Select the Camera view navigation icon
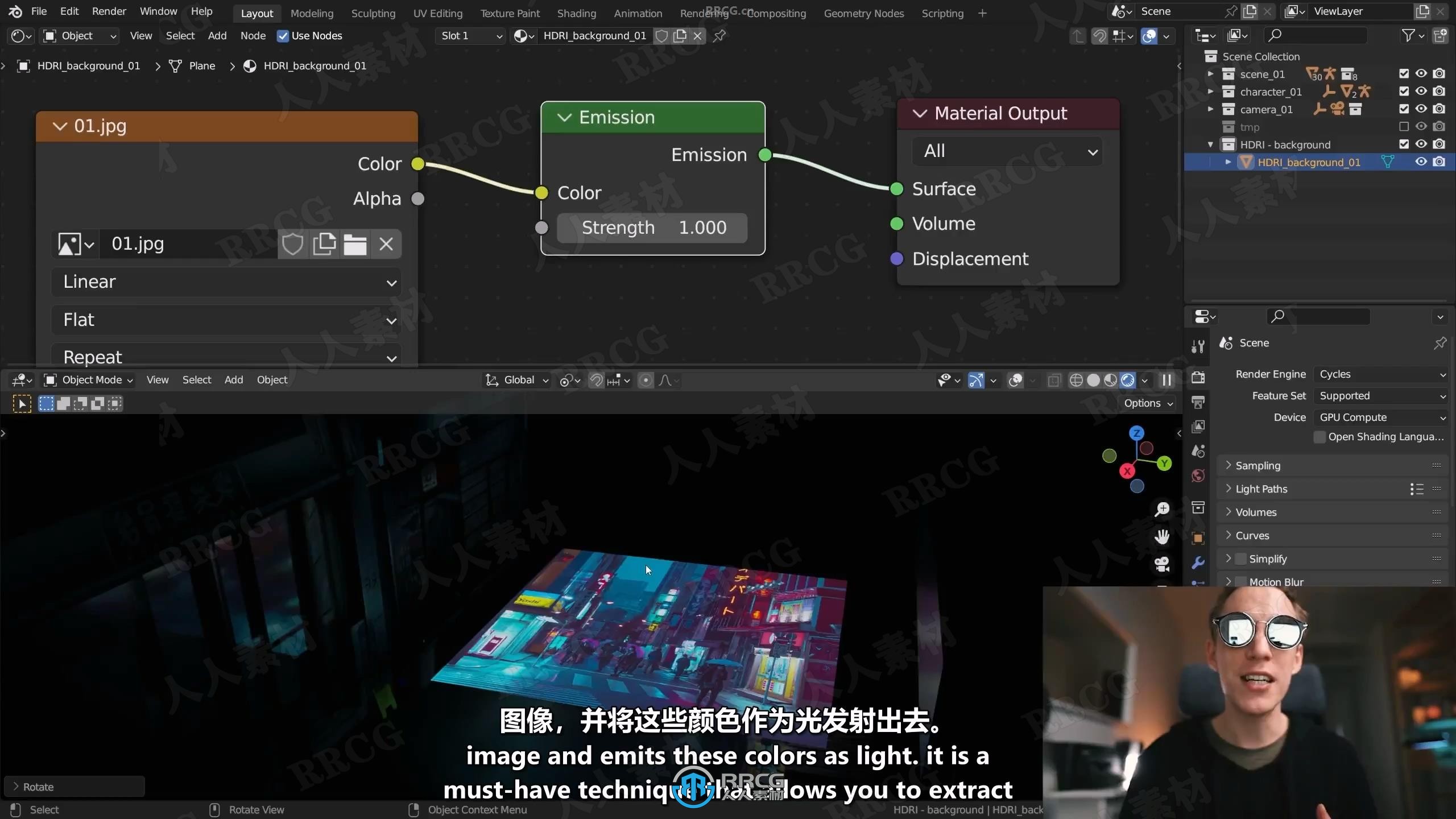The height and width of the screenshot is (819, 1456). (x=1163, y=561)
